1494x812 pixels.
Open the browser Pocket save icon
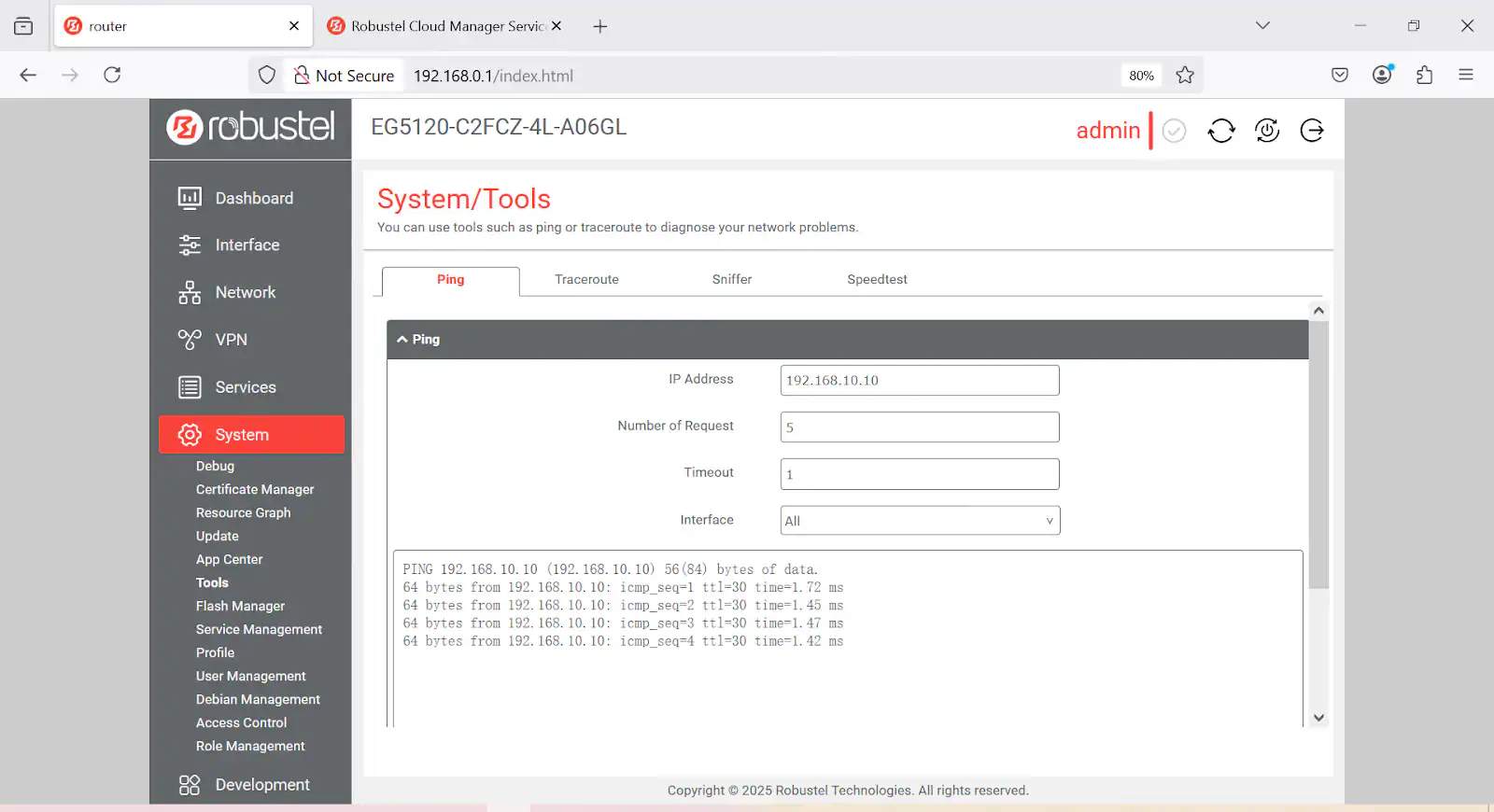[x=1340, y=75]
